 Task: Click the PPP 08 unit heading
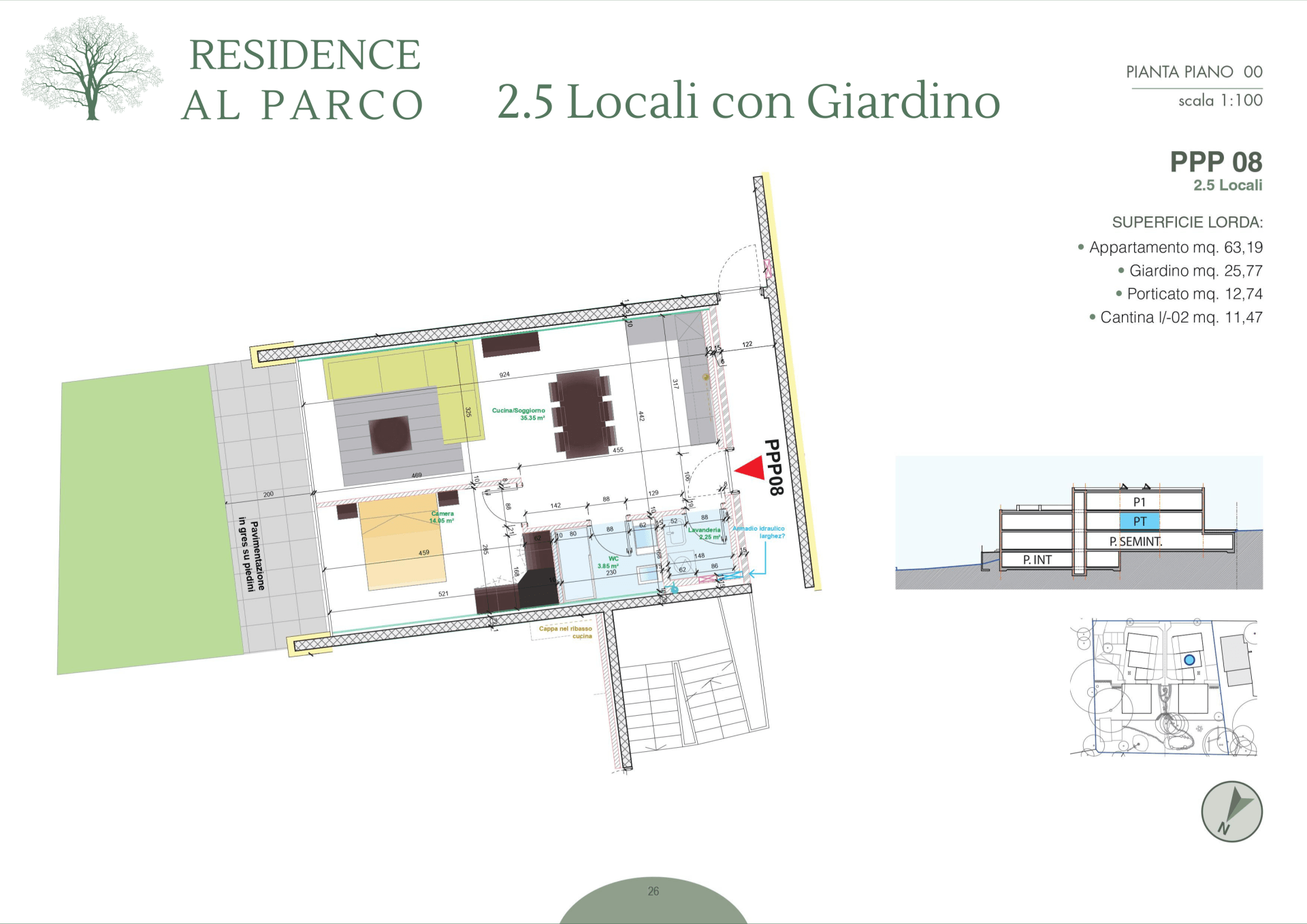click(1216, 162)
